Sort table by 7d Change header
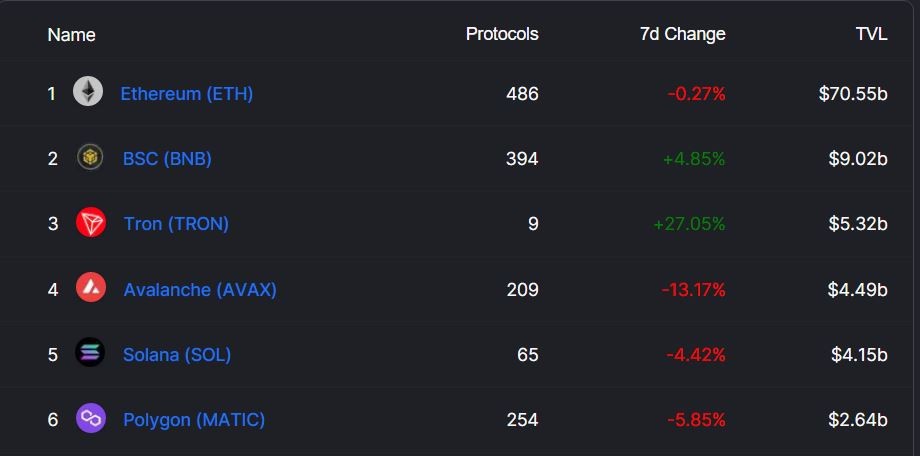Viewport: 920px width, 456px height. [x=683, y=34]
